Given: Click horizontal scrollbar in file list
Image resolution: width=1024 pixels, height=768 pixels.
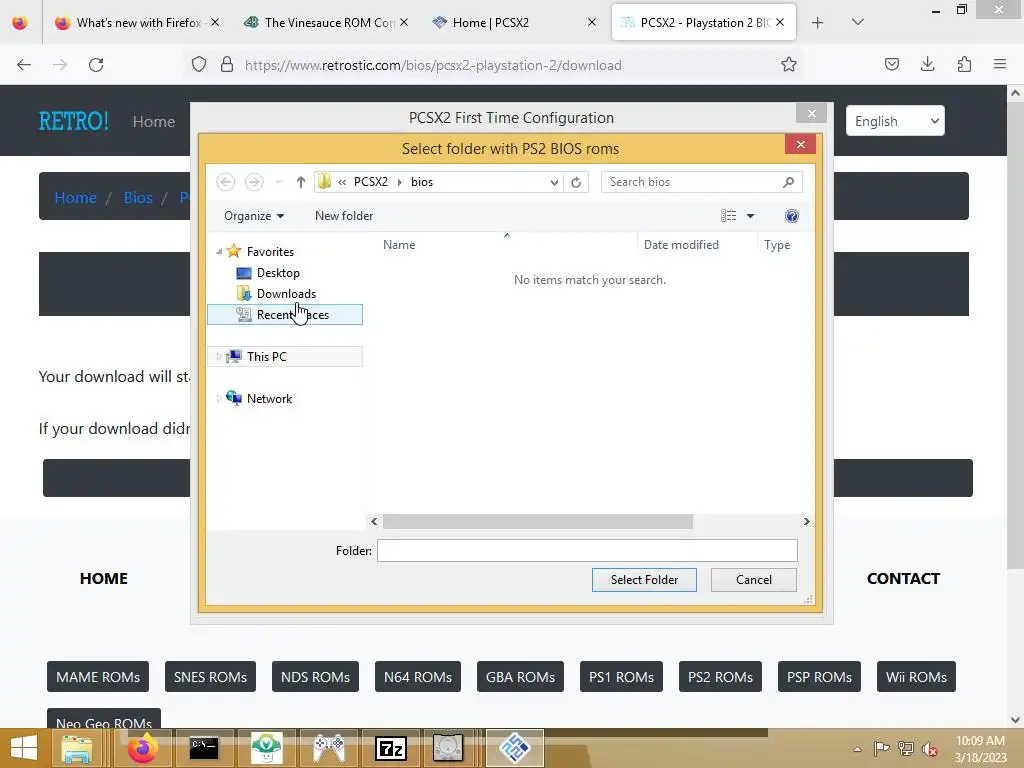Looking at the screenshot, I should (x=537, y=521).
